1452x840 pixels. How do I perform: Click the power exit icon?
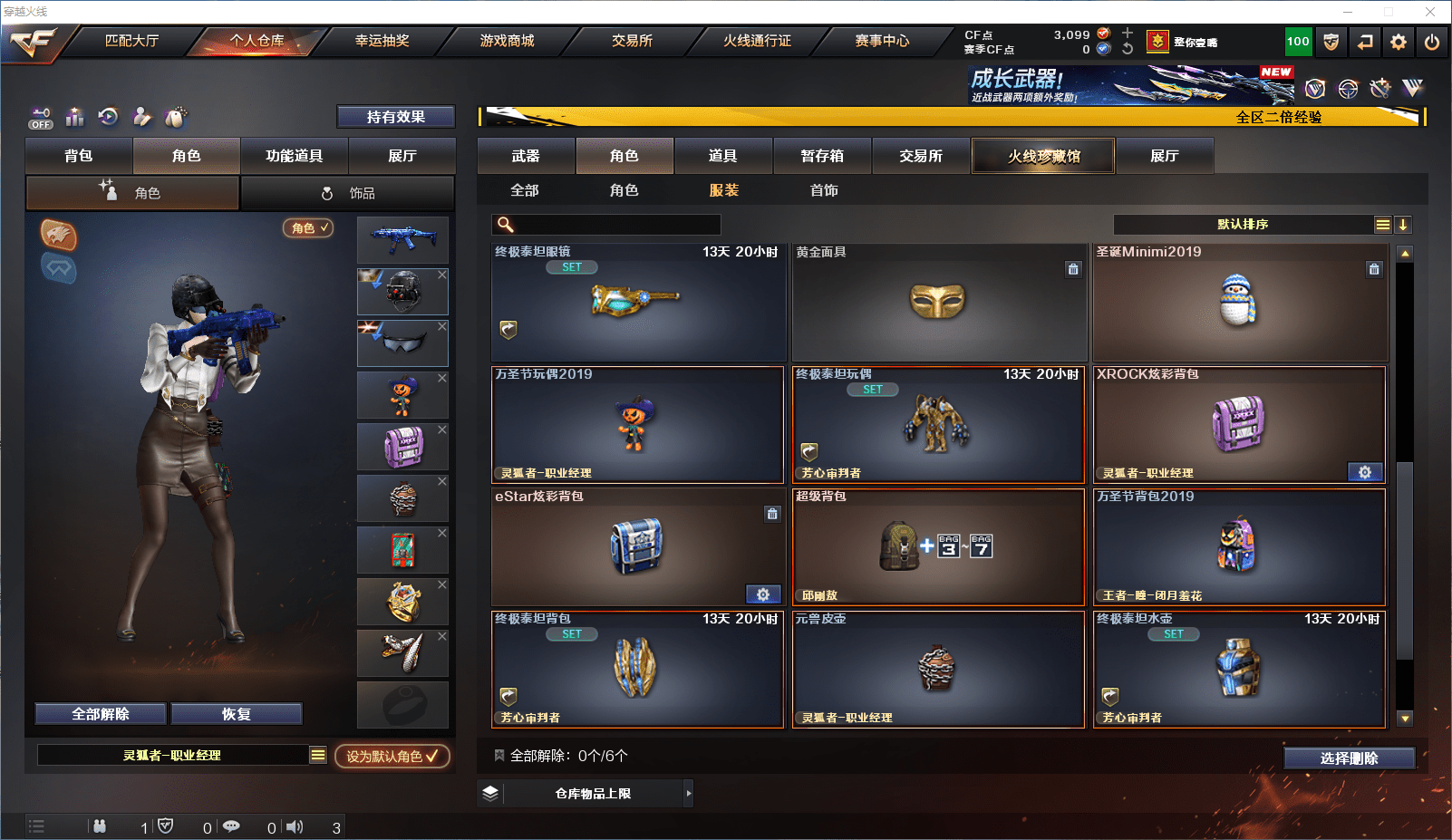tap(1432, 42)
